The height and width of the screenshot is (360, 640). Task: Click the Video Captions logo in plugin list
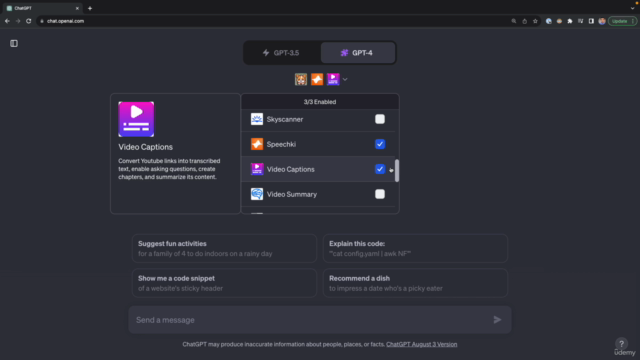click(x=257, y=169)
